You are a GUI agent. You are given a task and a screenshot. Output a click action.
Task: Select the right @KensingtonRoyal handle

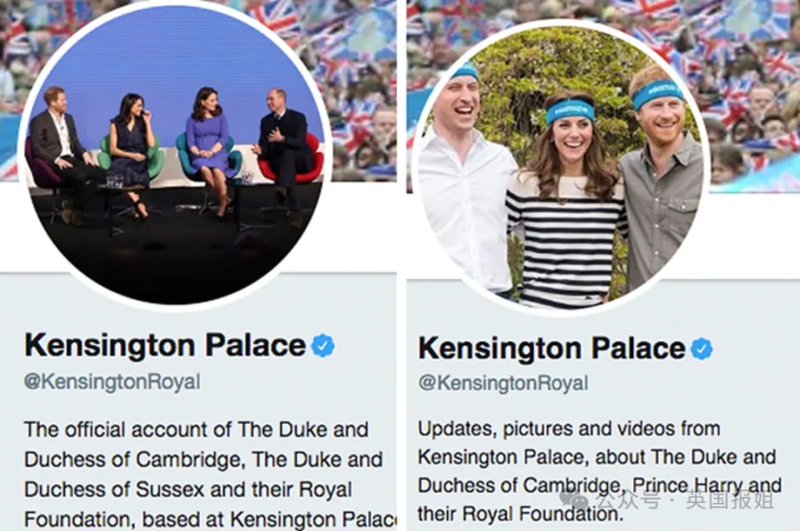pos(503,383)
